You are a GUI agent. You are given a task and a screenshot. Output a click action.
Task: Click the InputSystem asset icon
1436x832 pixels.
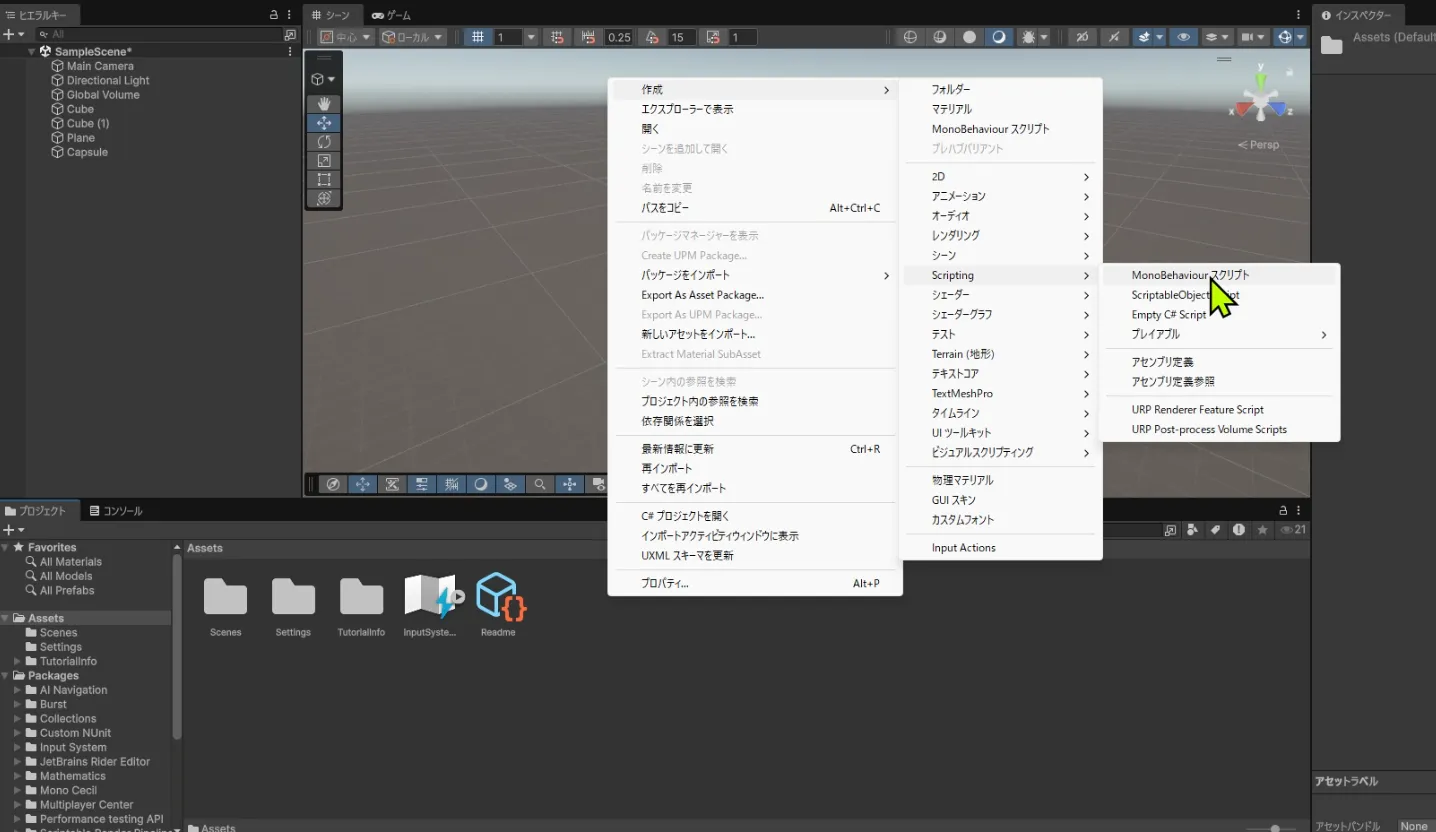click(431, 597)
